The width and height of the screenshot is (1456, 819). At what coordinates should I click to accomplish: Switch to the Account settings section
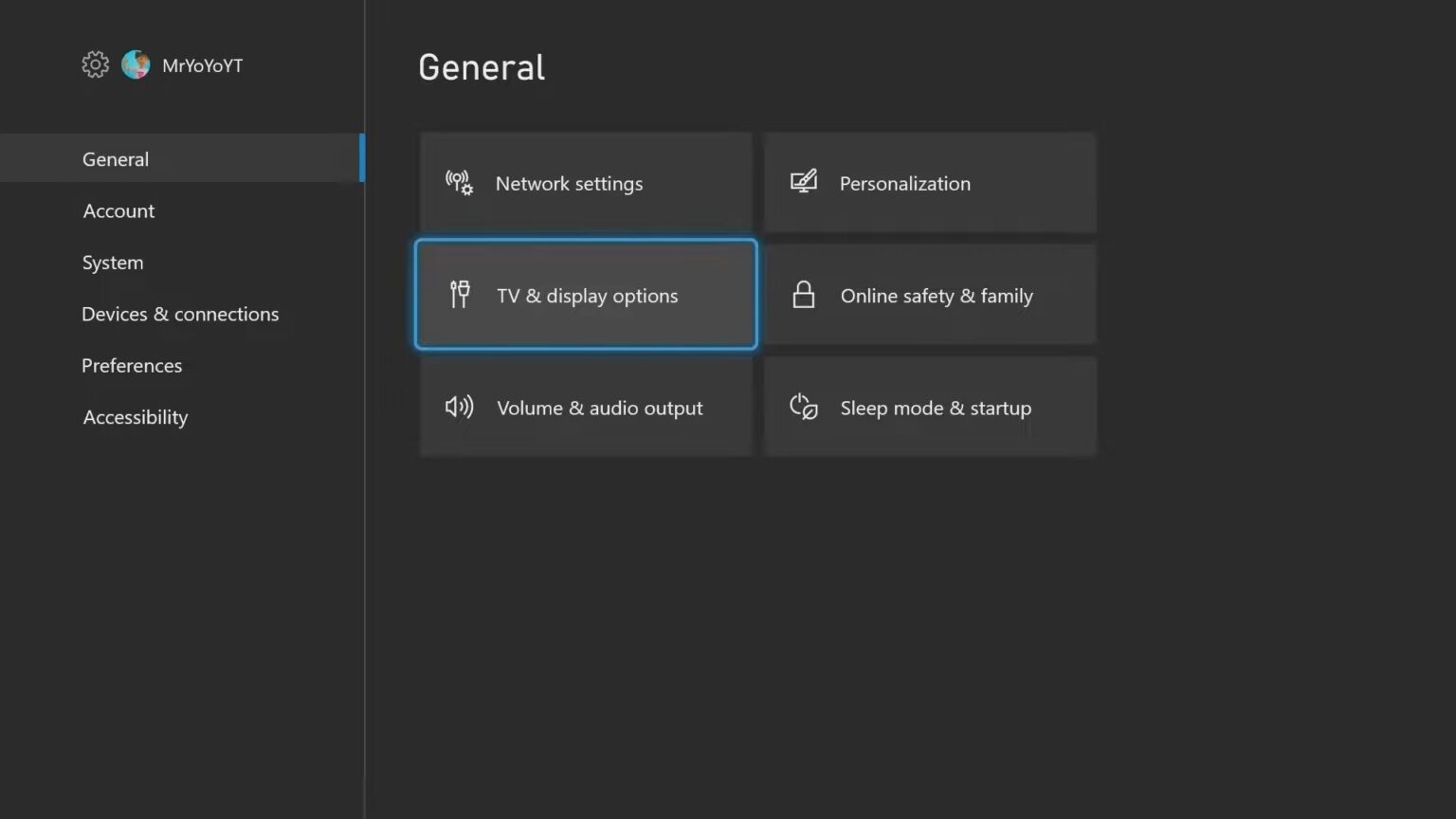click(118, 210)
